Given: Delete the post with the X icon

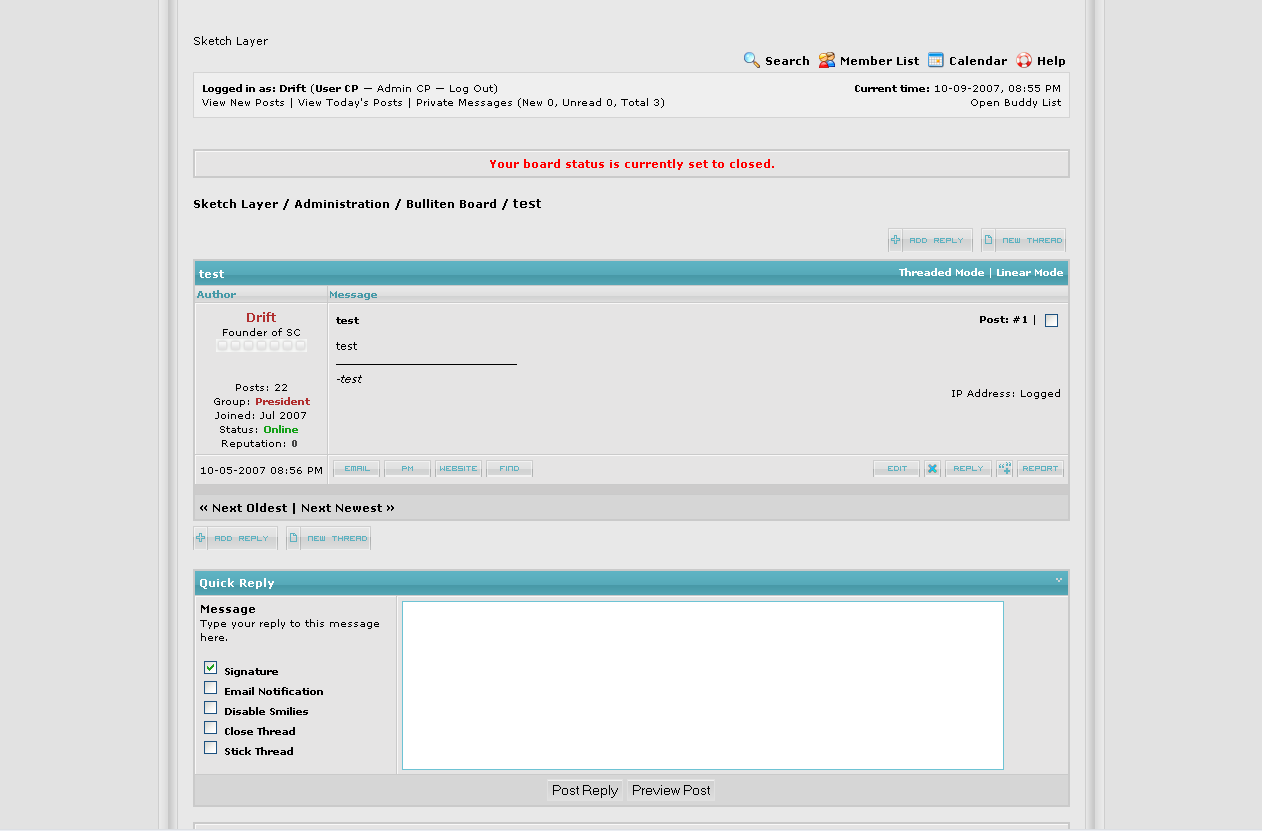Looking at the screenshot, I should [x=932, y=468].
